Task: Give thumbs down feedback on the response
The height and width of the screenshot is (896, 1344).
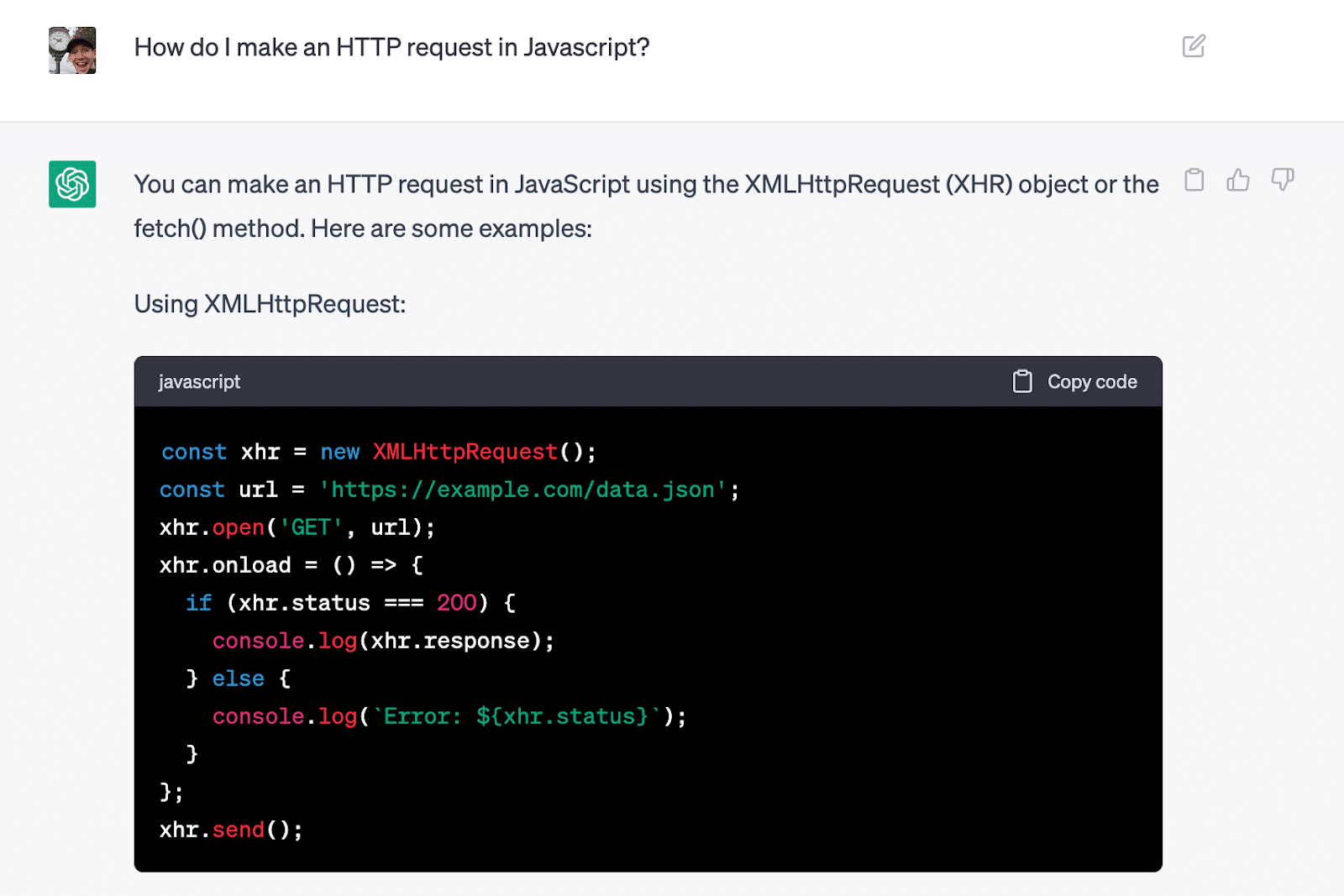Action: (x=1281, y=180)
